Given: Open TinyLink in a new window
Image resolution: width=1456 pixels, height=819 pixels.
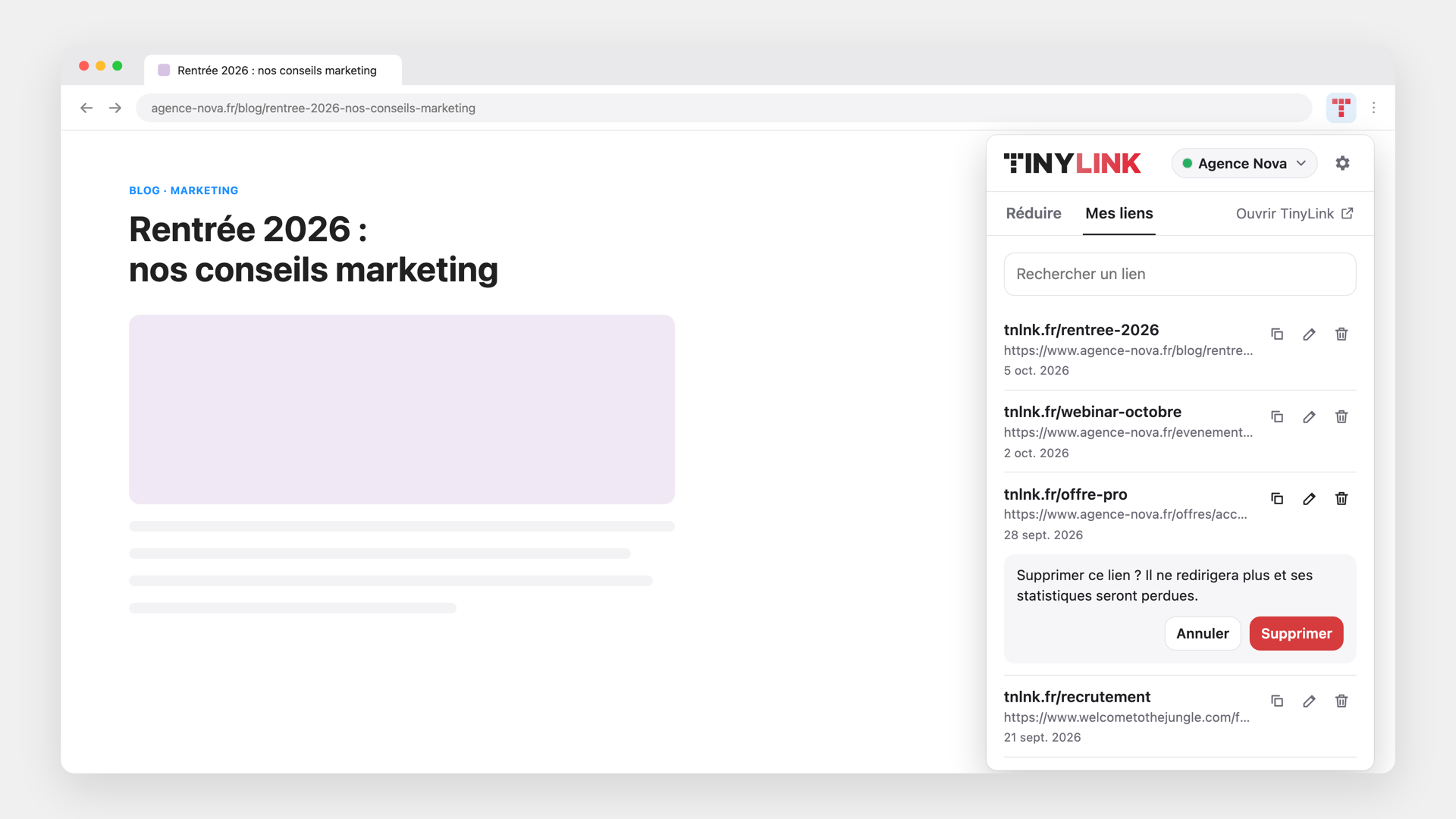Looking at the screenshot, I should [1294, 213].
